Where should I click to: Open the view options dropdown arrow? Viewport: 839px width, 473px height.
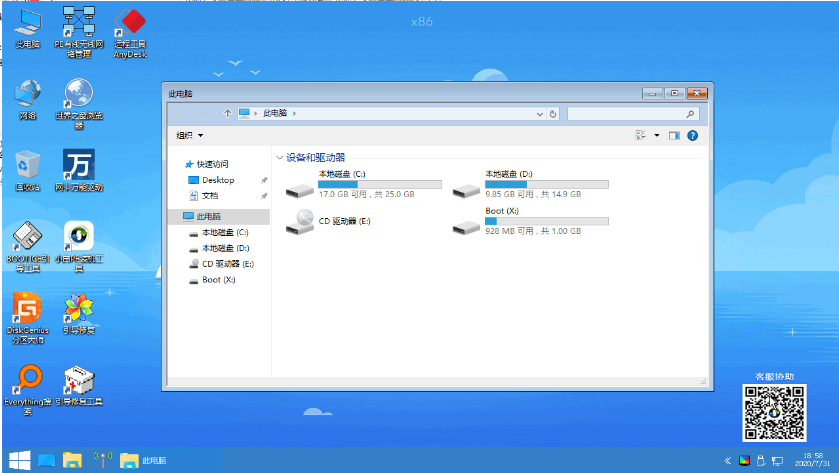point(657,135)
